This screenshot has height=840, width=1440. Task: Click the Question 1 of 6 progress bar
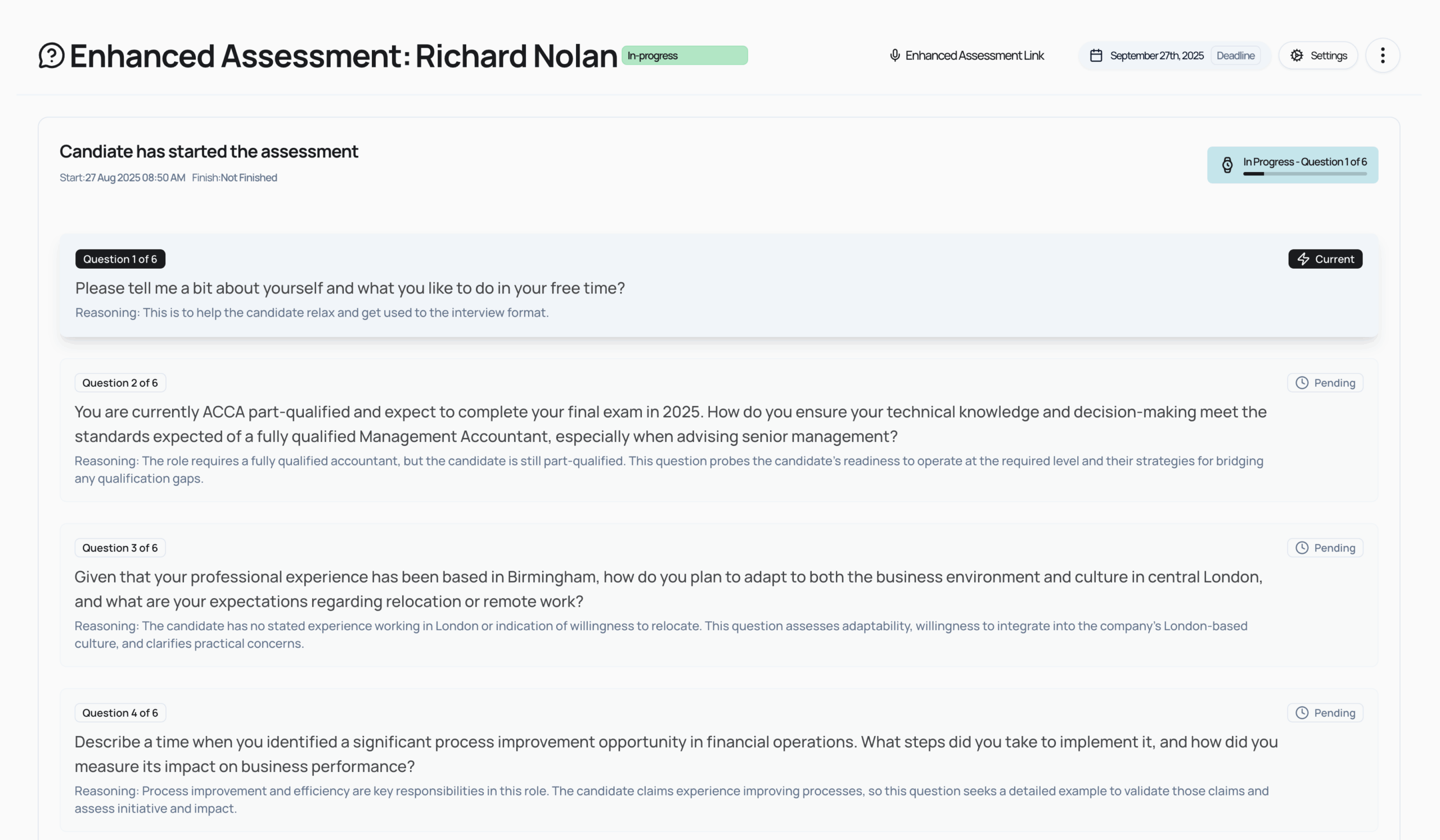click(x=1304, y=174)
